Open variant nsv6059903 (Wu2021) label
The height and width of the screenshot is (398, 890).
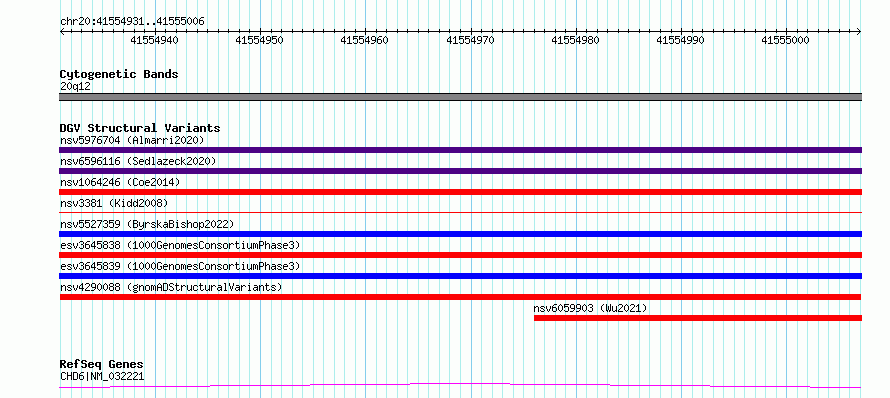click(590, 308)
